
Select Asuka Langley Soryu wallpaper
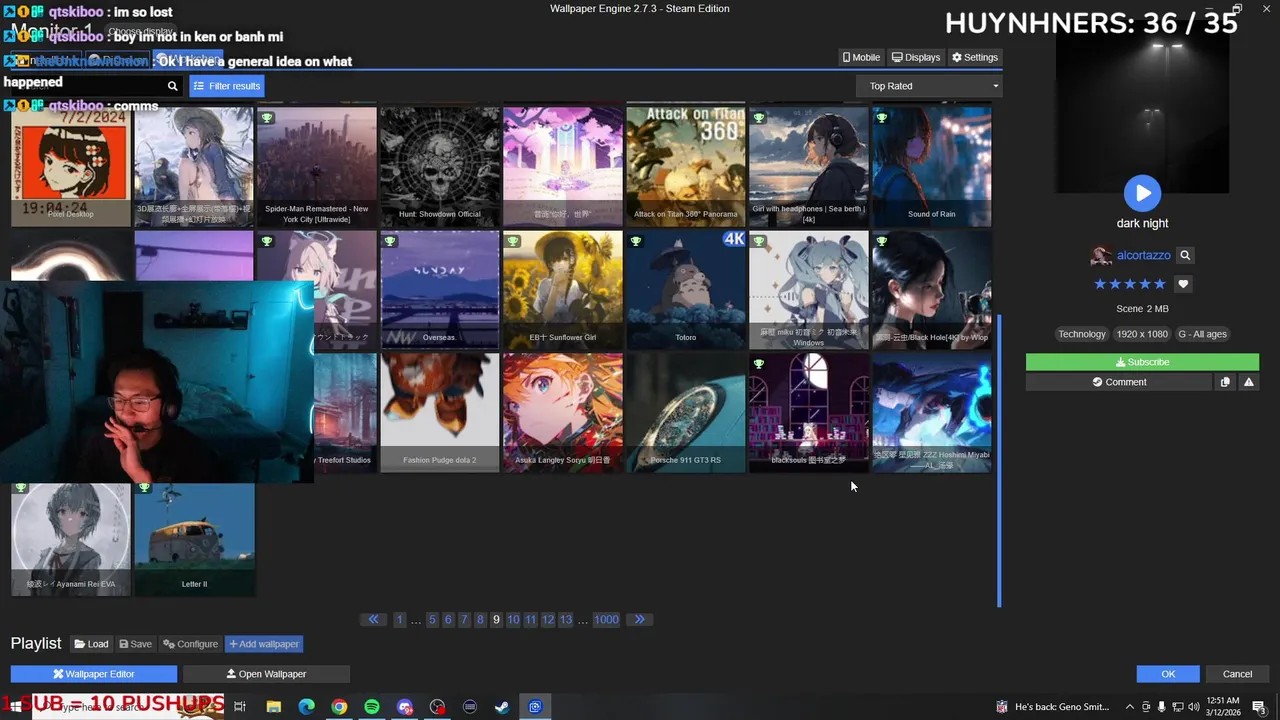(563, 413)
